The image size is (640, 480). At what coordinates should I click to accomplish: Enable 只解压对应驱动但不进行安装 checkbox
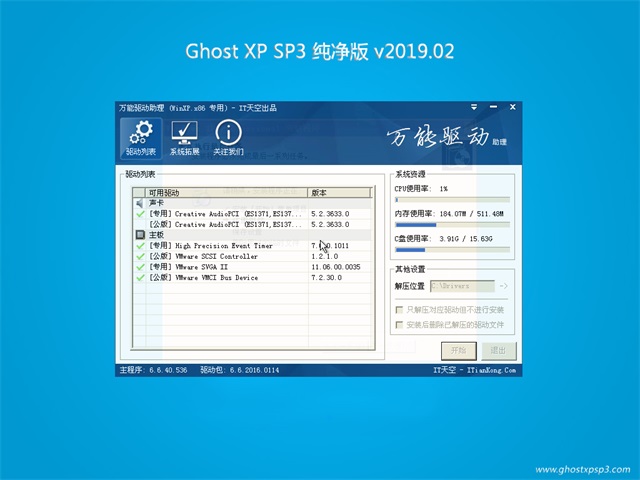399,310
